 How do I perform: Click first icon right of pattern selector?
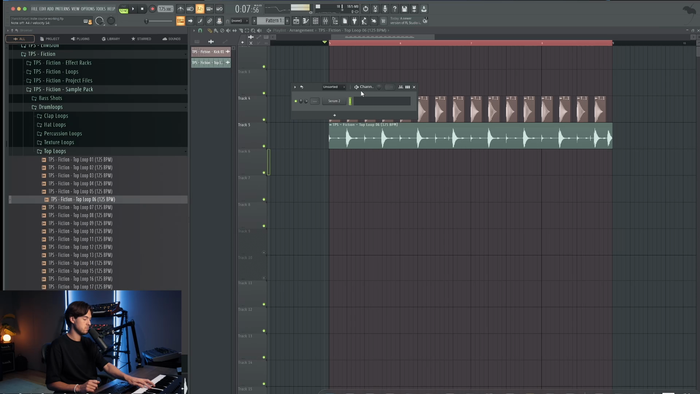tap(296, 21)
